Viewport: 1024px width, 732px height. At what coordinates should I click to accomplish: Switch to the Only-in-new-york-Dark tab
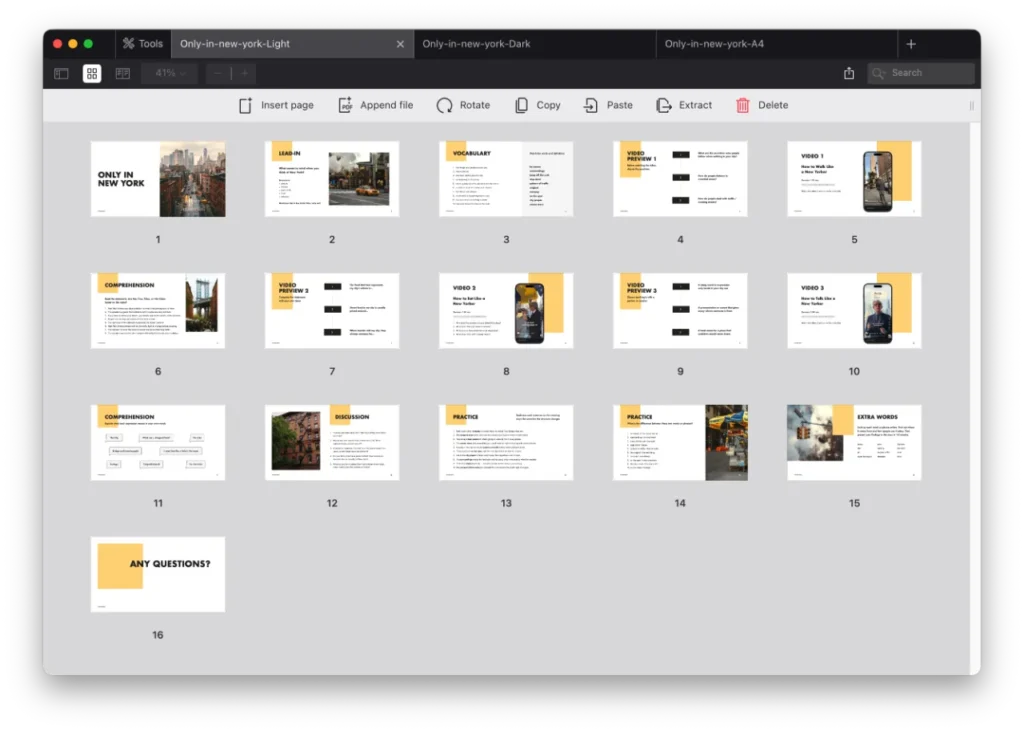pyautogui.click(x=476, y=44)
